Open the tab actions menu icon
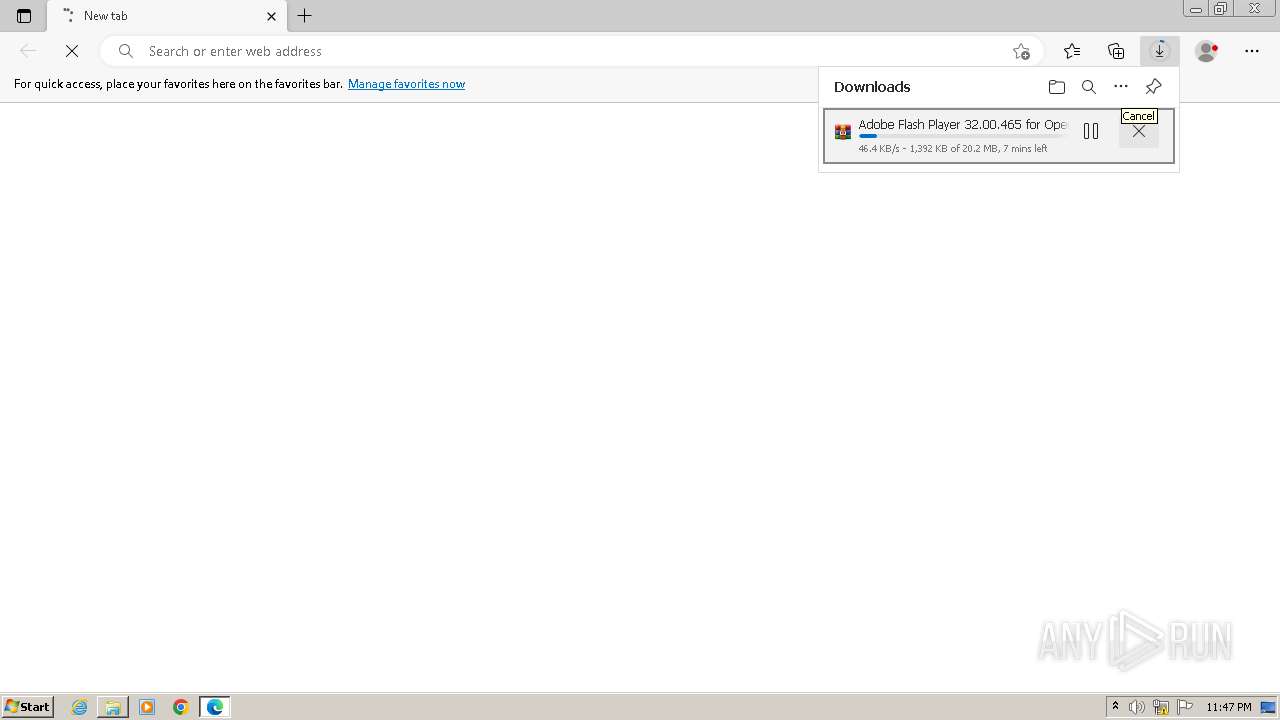The height and width of the screenshot is (720, 1280). 24,16
